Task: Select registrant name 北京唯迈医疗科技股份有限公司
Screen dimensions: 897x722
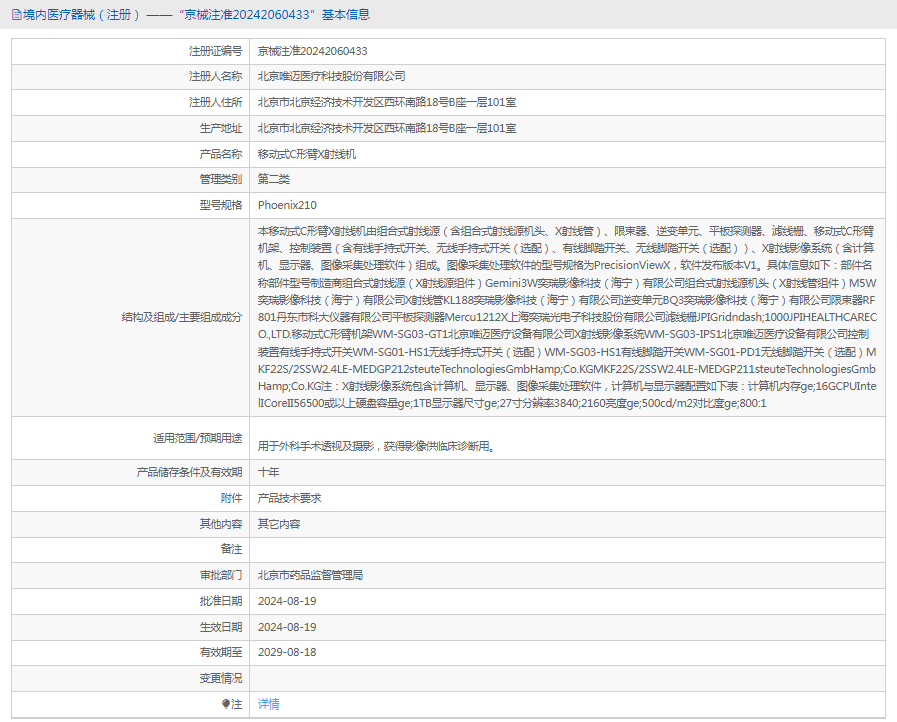Action: [x=331, y=77]
